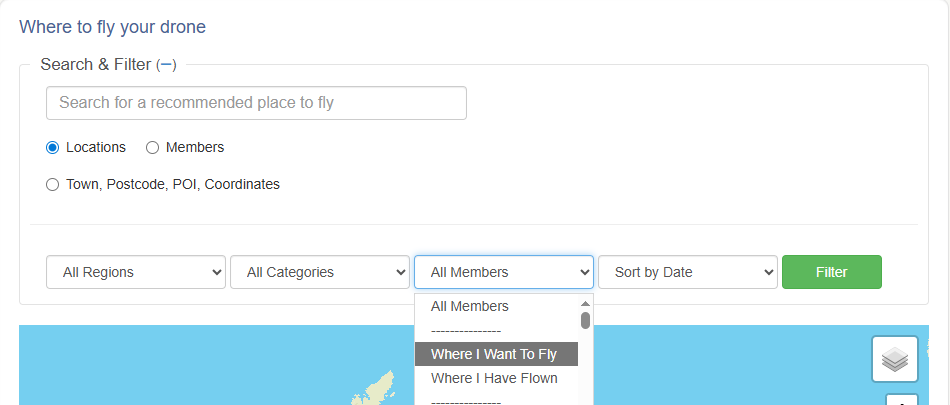Pick 'All Members' in the open list
950x405 pixels.
[x=470, y=306]
